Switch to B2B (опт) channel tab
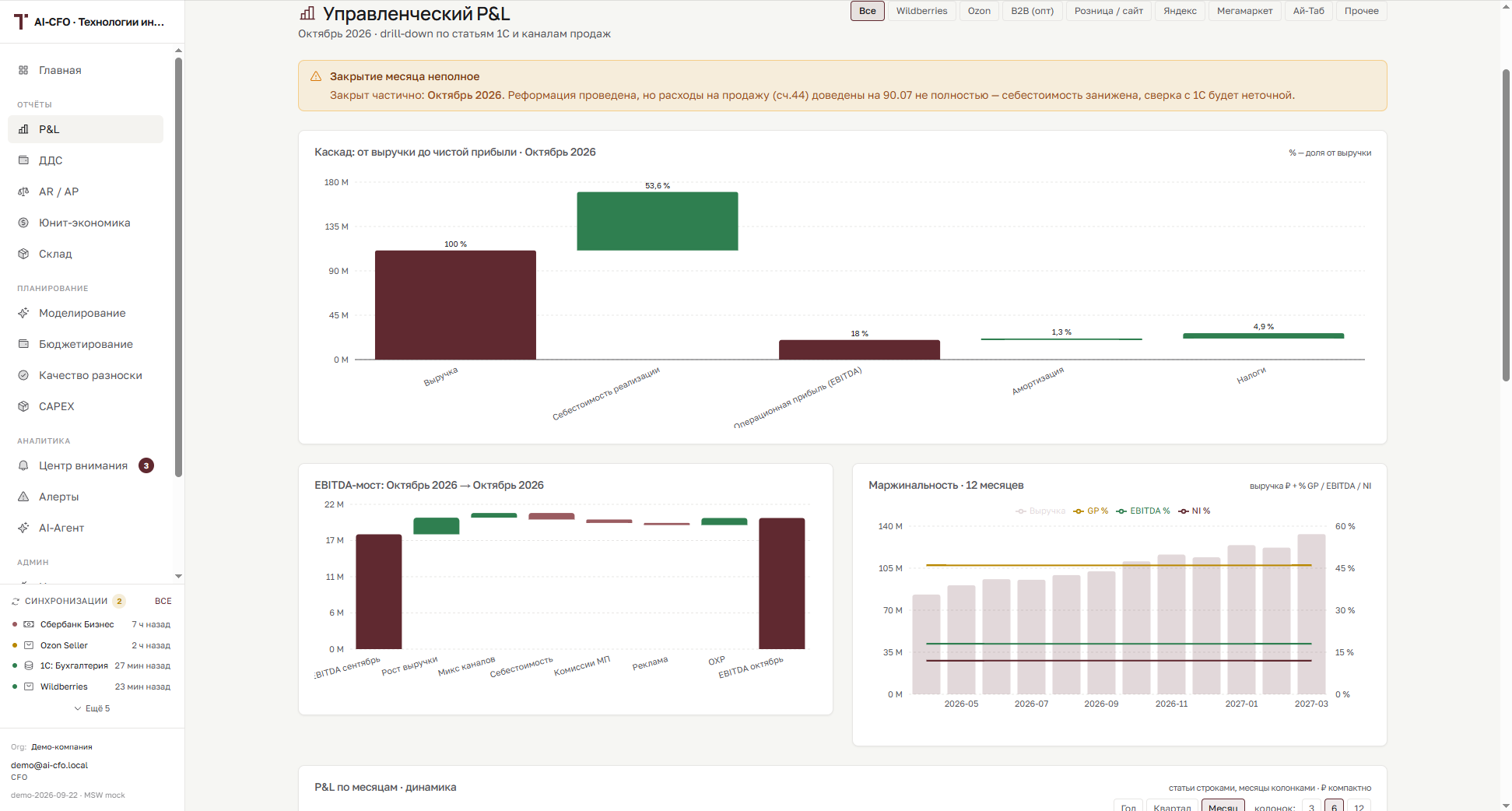The image size is (1512, 811). click(x=1032, y=11)
